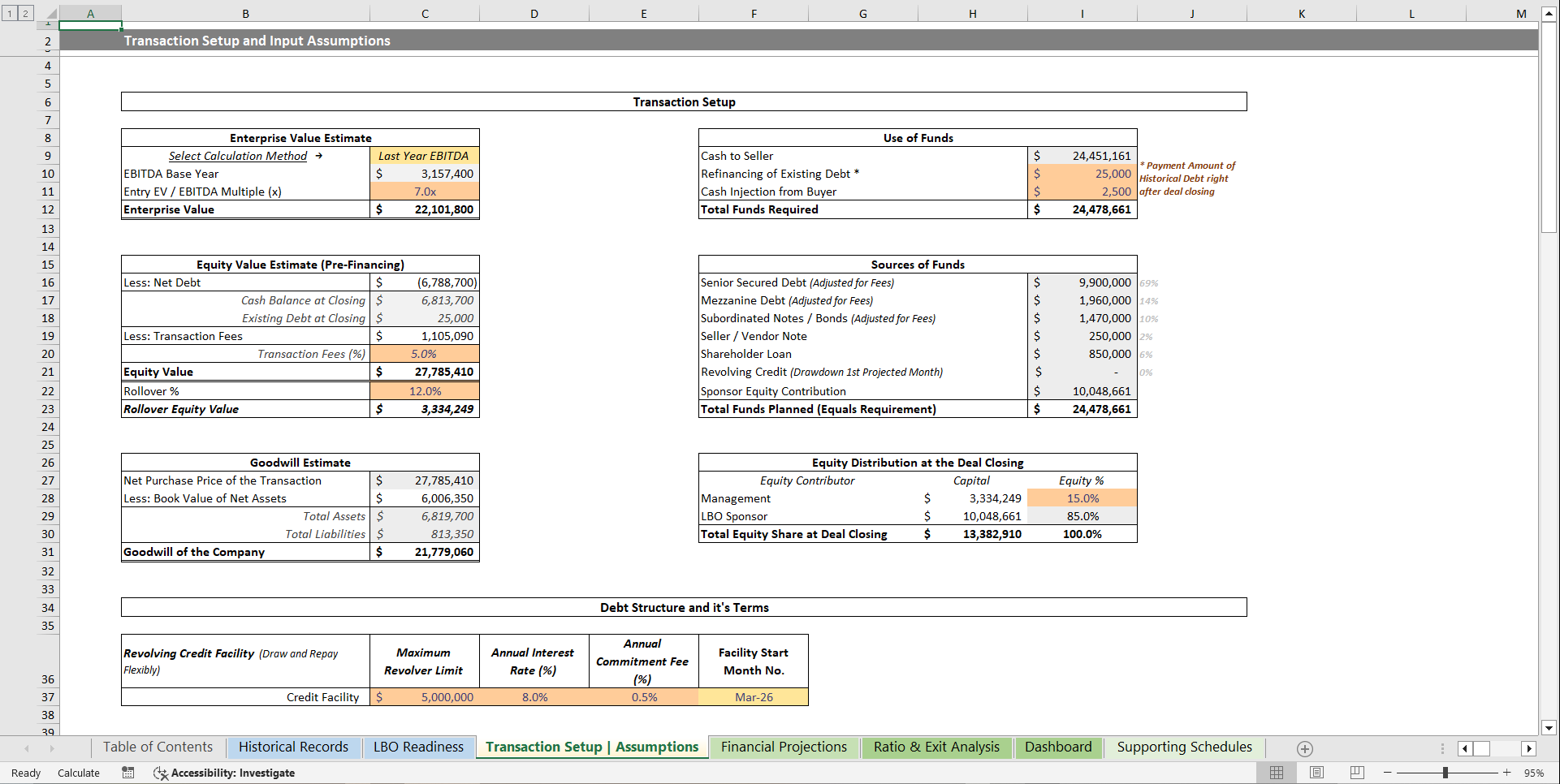The height and width of the screenshot is (784, 1560).
Task: Select the orange Entry EV / EBITDA Multiple cell
Action: click(x=424, y=192)
